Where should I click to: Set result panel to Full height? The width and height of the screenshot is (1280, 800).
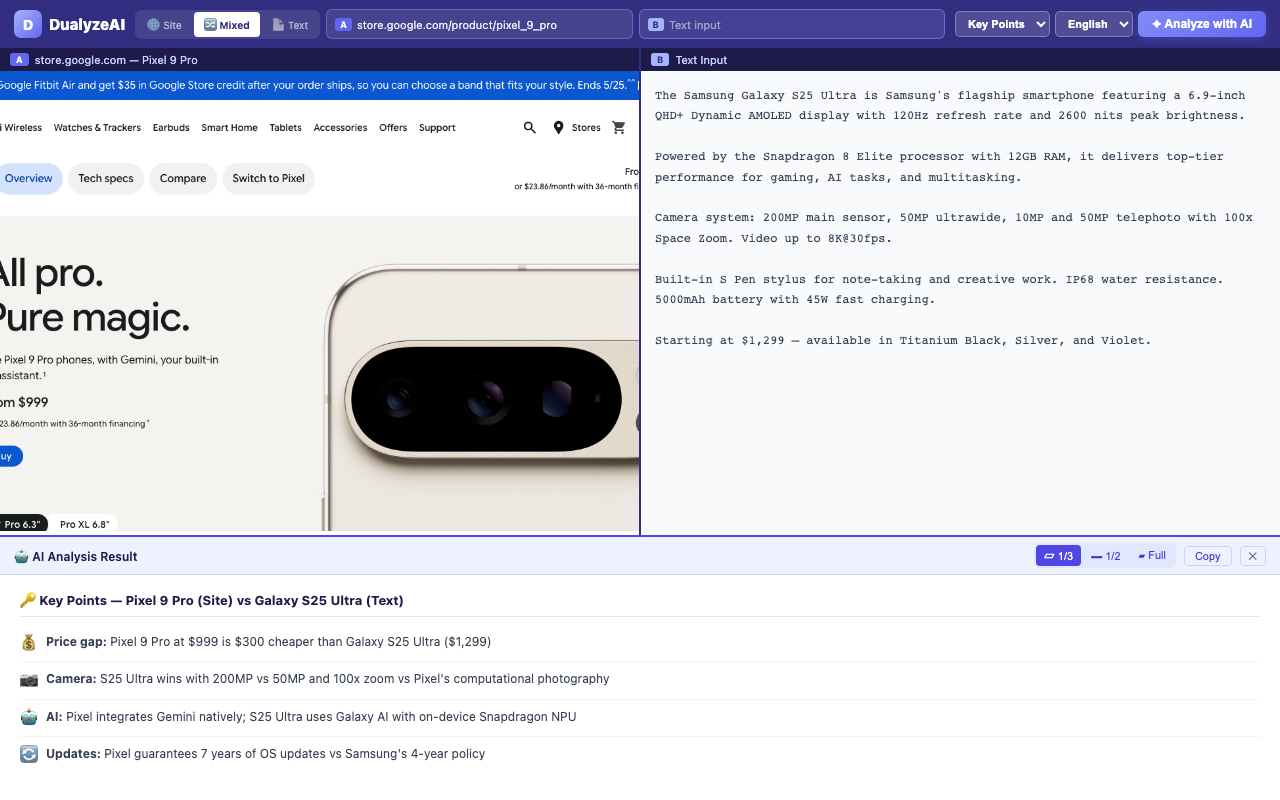point(1152,556)
